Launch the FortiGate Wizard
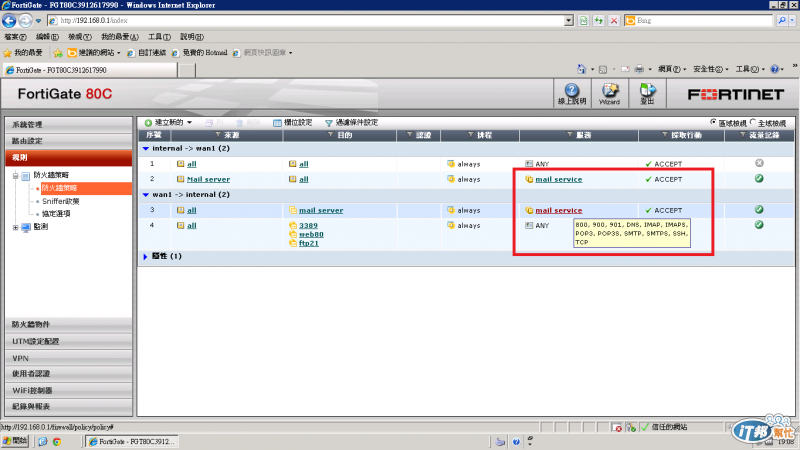 point(610,94)
